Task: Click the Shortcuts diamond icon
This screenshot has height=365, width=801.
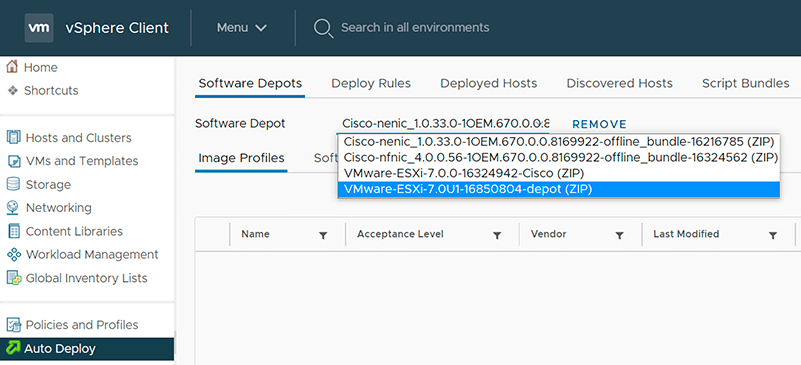Action: point(13,90)
